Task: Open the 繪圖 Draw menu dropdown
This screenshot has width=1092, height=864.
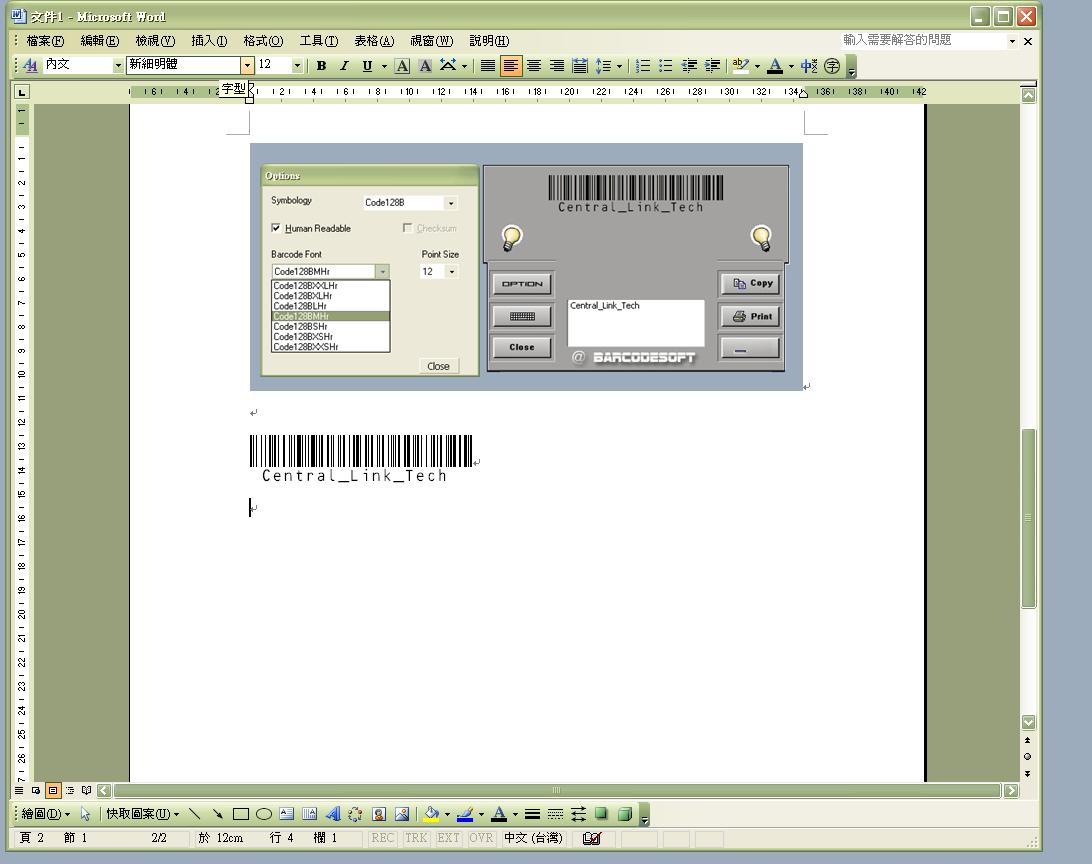Action: 45,814
